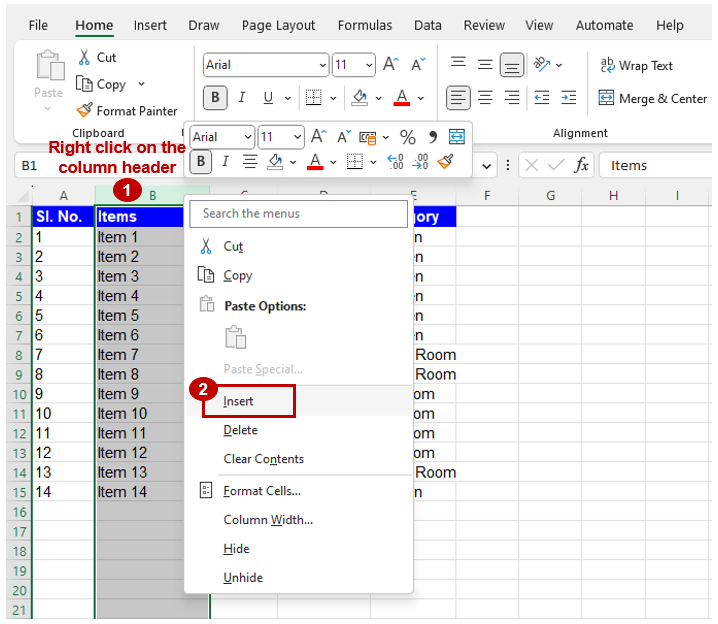Choose Format Cells... from context menu

point(299,491)
